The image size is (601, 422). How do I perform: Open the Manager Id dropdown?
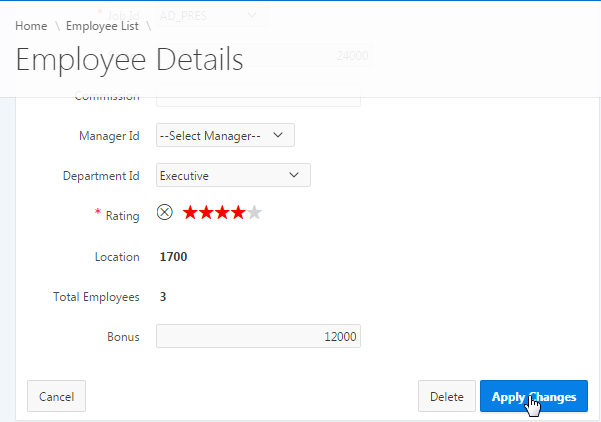pos(225,135)
